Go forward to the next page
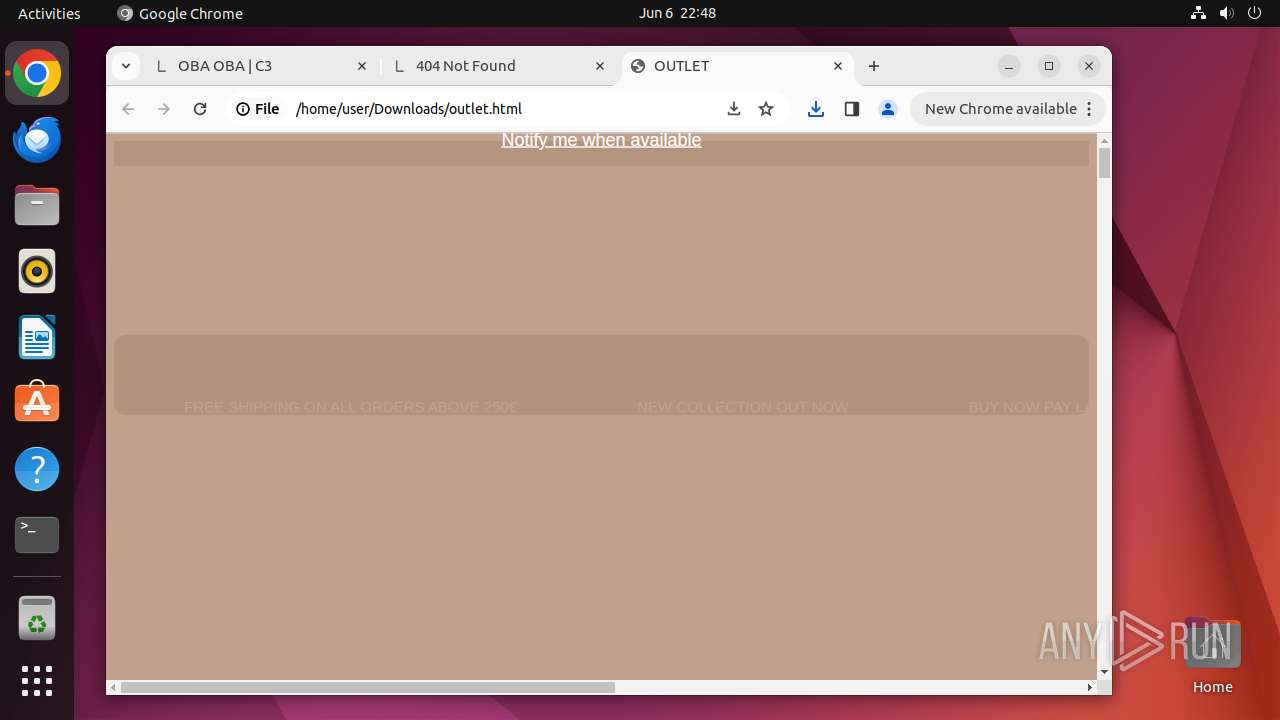1280x720 pixels. click(x=164, y=109)
